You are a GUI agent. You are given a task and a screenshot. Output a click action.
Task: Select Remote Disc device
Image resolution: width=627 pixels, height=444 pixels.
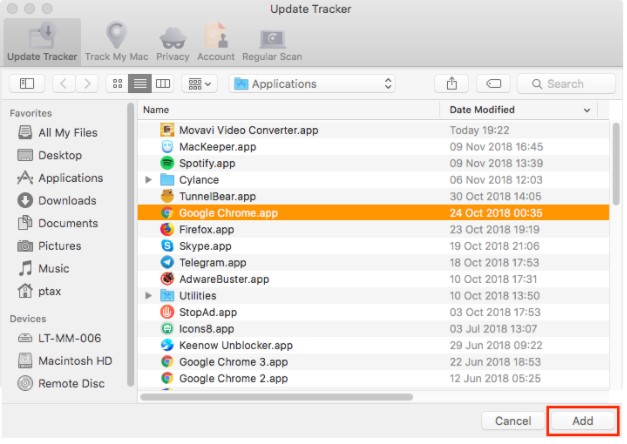(61, 384)
